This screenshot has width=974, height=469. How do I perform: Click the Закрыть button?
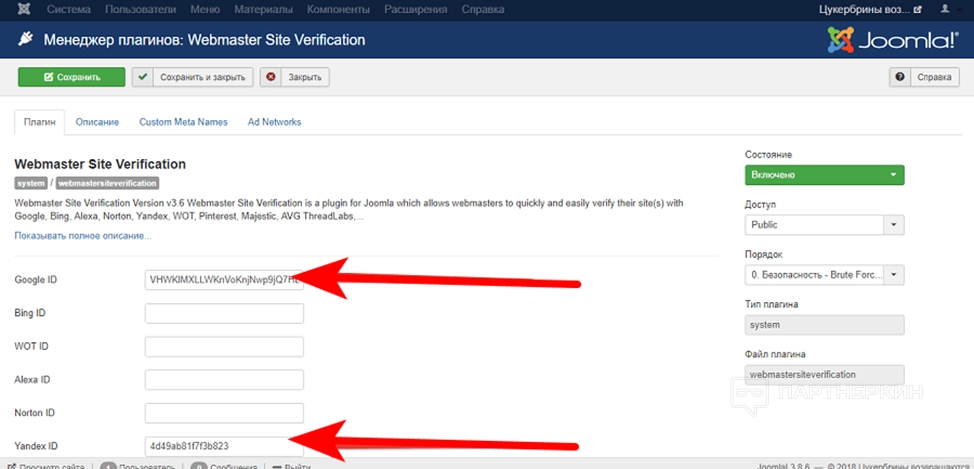pyautogui.click(x=294, y=78)
